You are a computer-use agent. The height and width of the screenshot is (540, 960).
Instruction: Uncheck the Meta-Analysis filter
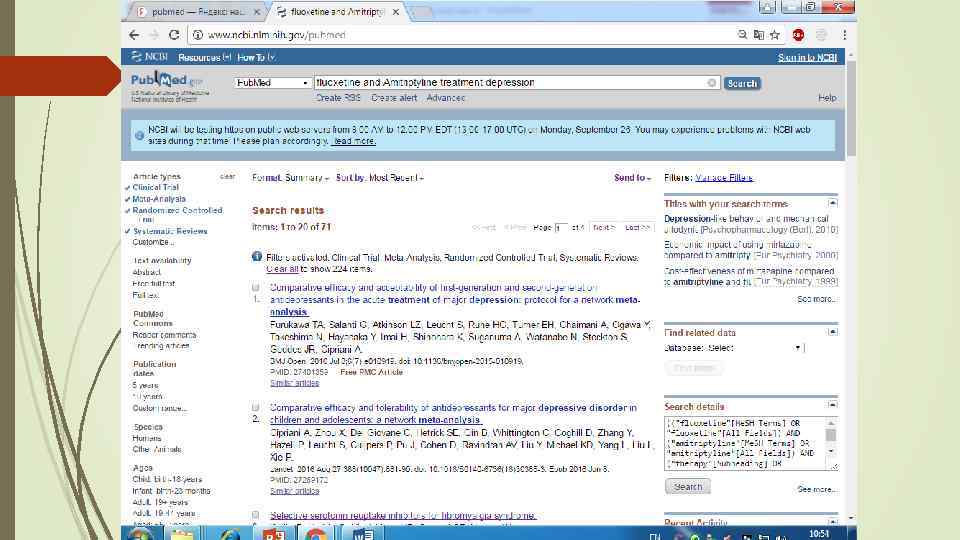coord(159,199)
